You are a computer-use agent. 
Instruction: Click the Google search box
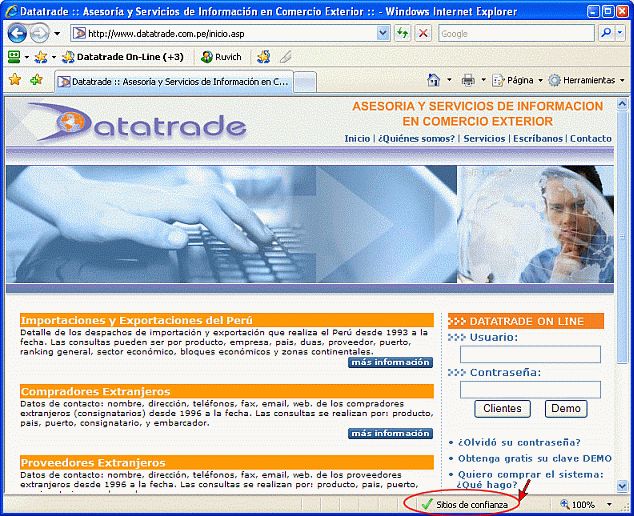coord(516,34)
